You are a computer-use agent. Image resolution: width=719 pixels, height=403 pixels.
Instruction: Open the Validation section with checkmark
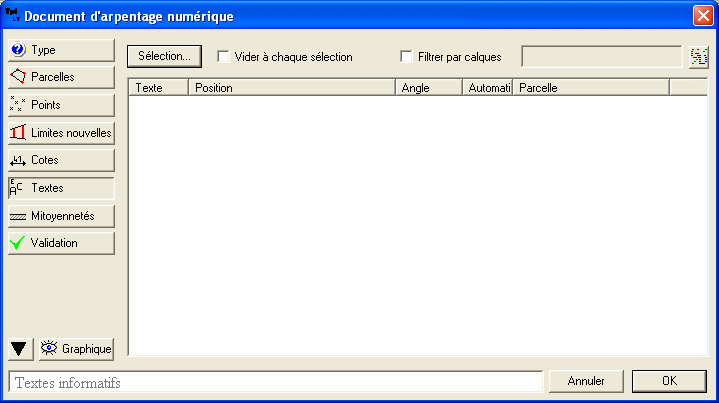click(x=61, y=243)
